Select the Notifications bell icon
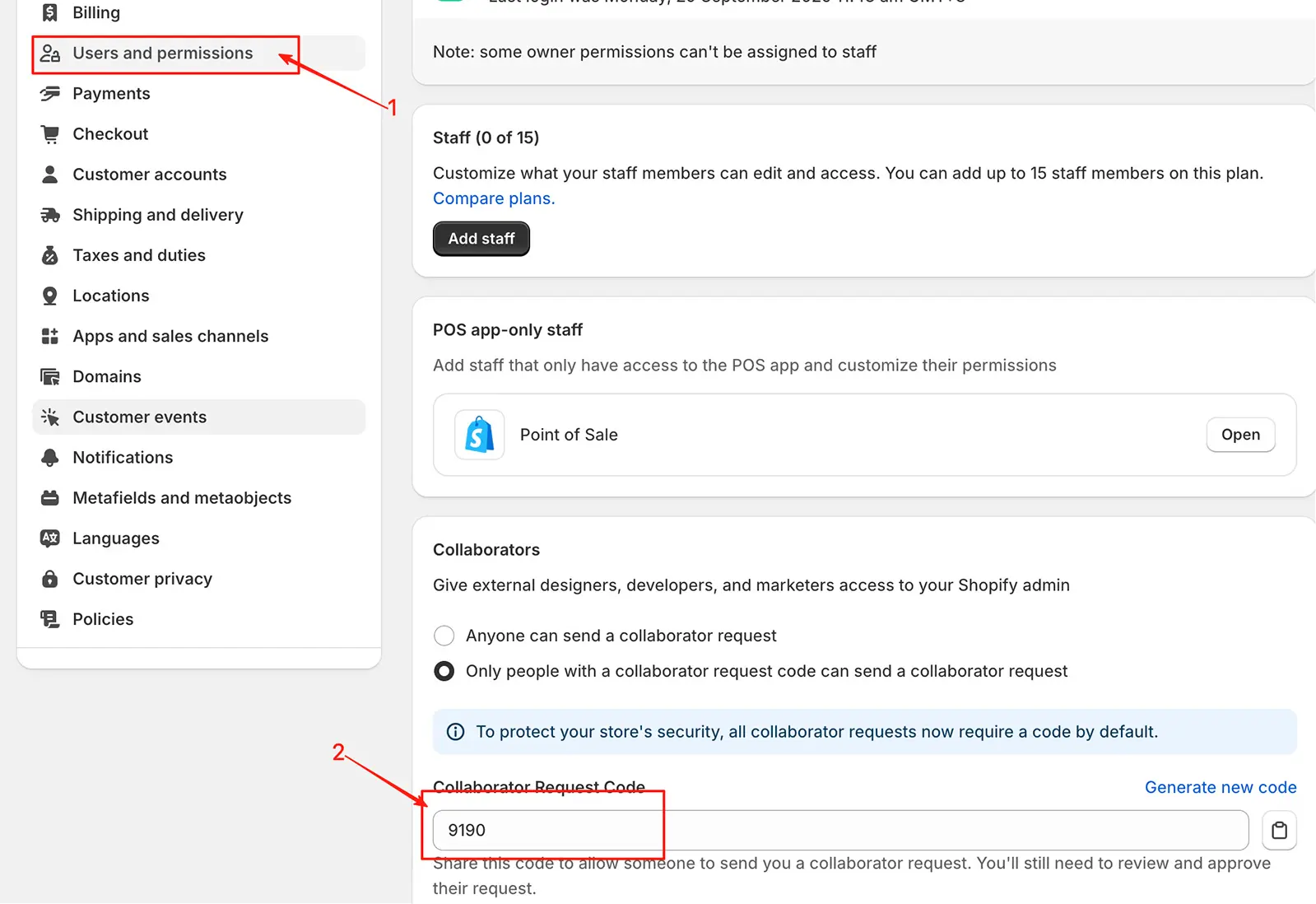 tap(49, 457)
